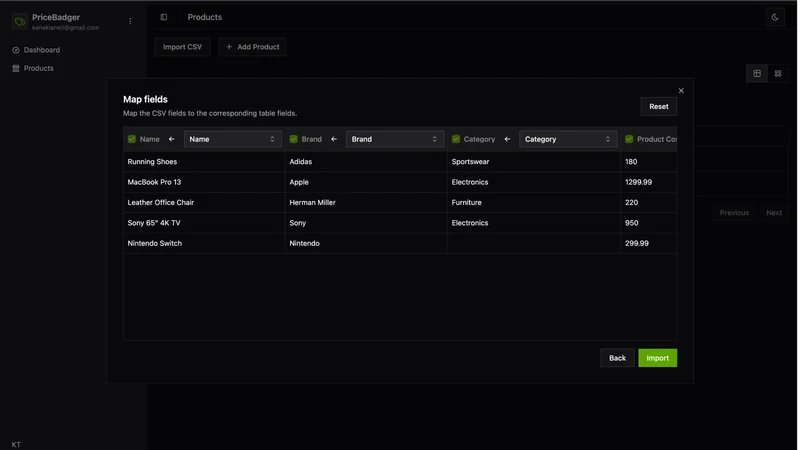Click the arrow icon next to Brand
The image size is (800, 450).
click(x=334, y=139)
